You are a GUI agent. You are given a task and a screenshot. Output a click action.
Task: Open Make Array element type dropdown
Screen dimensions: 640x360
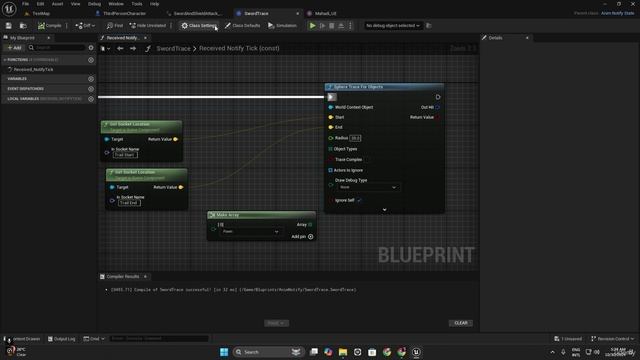tap(250, 232)
